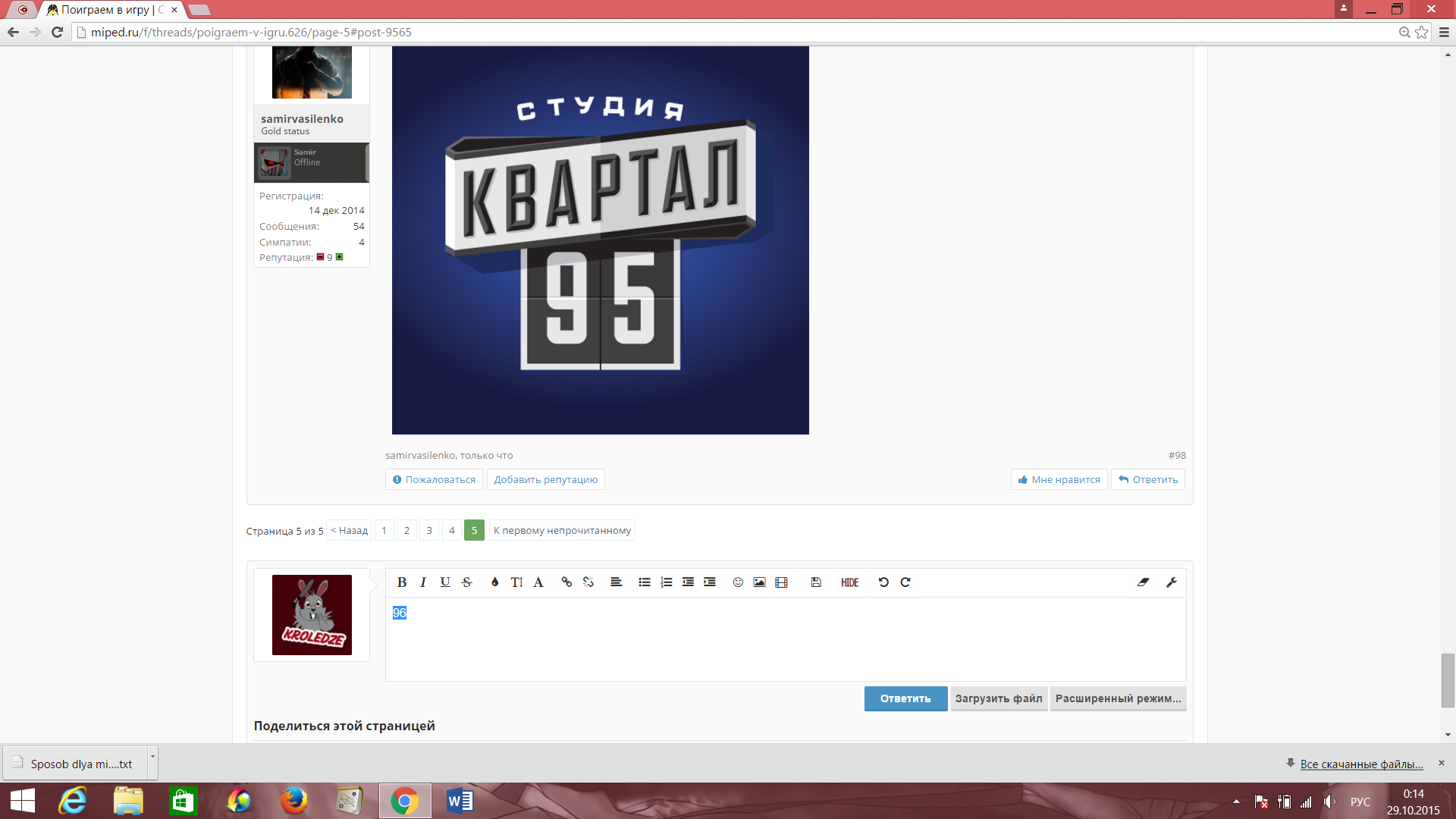Select the Поиграем в игру browser tab

coord(111,10)
